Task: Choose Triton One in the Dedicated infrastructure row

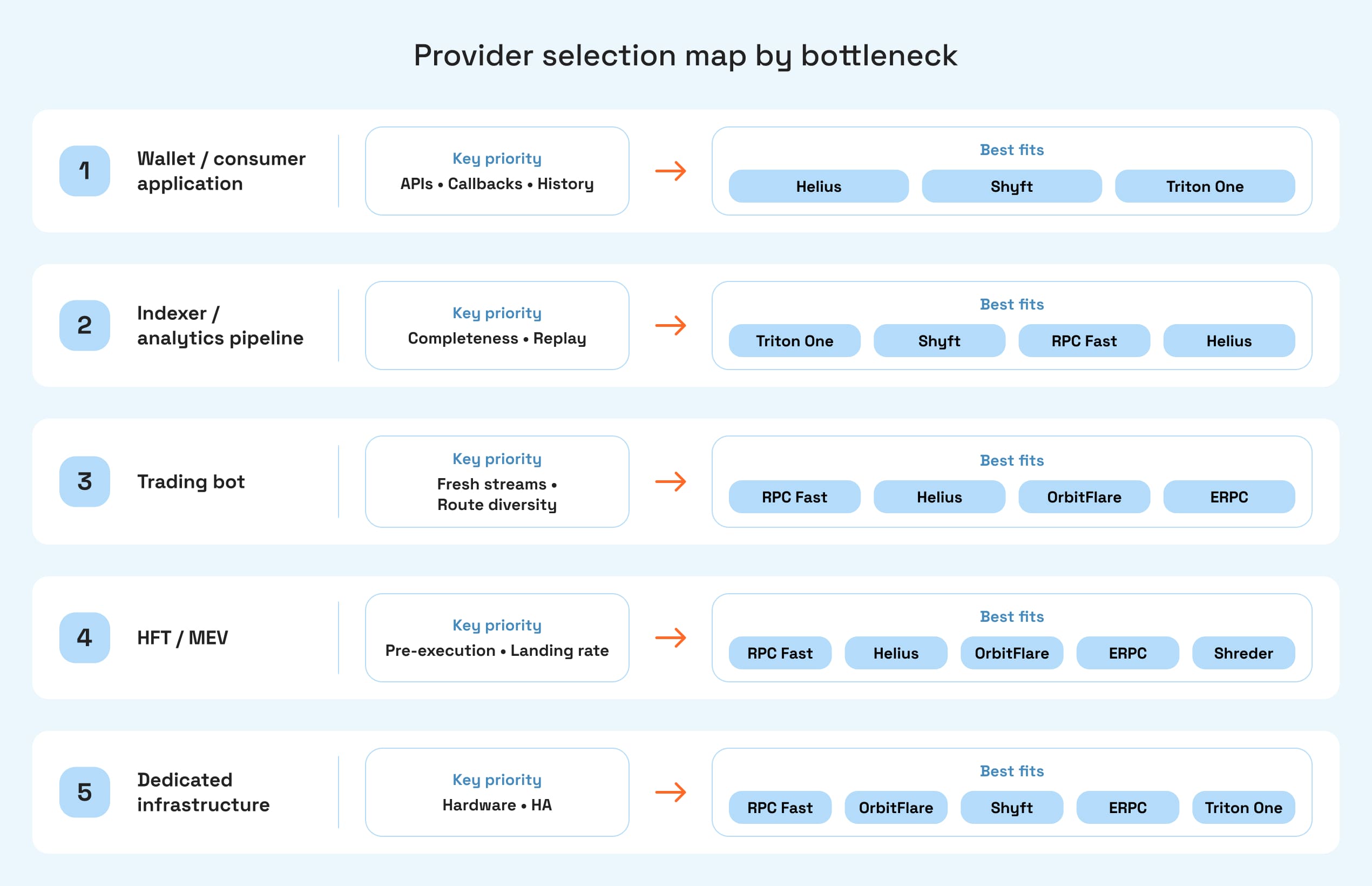Action: coord(1243,808)
